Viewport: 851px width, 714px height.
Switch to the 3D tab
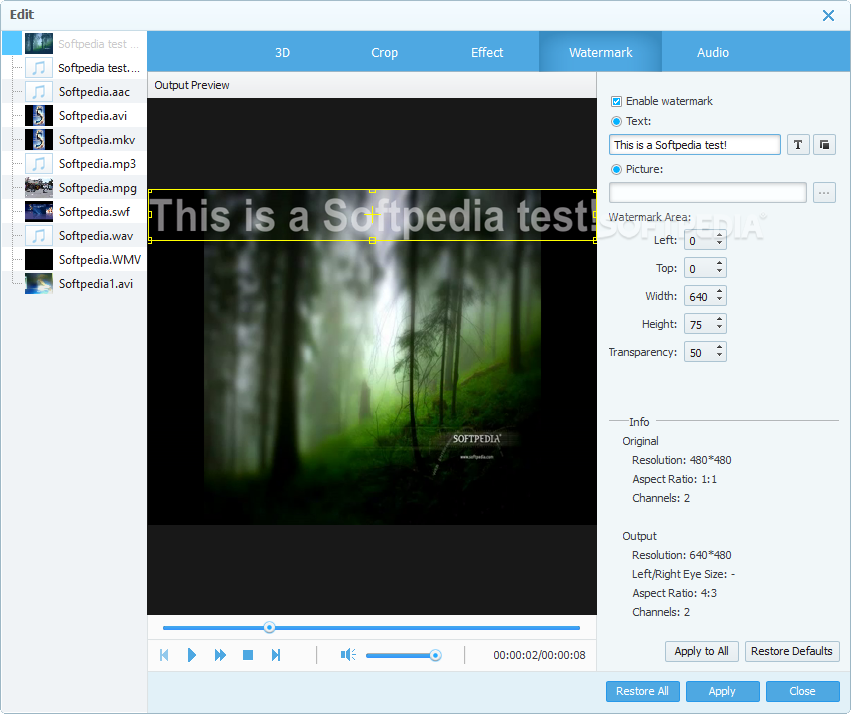[282, 53]
